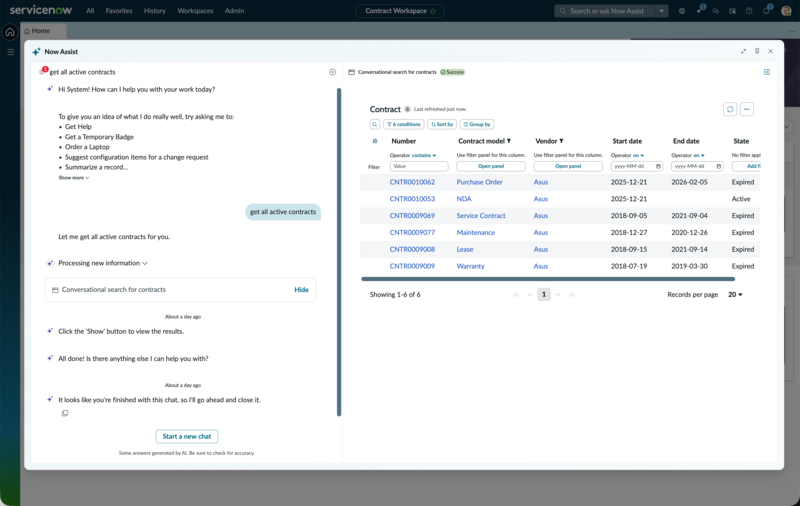
Task: Click Open panel under Vendor column
Action: pos(568,166)
